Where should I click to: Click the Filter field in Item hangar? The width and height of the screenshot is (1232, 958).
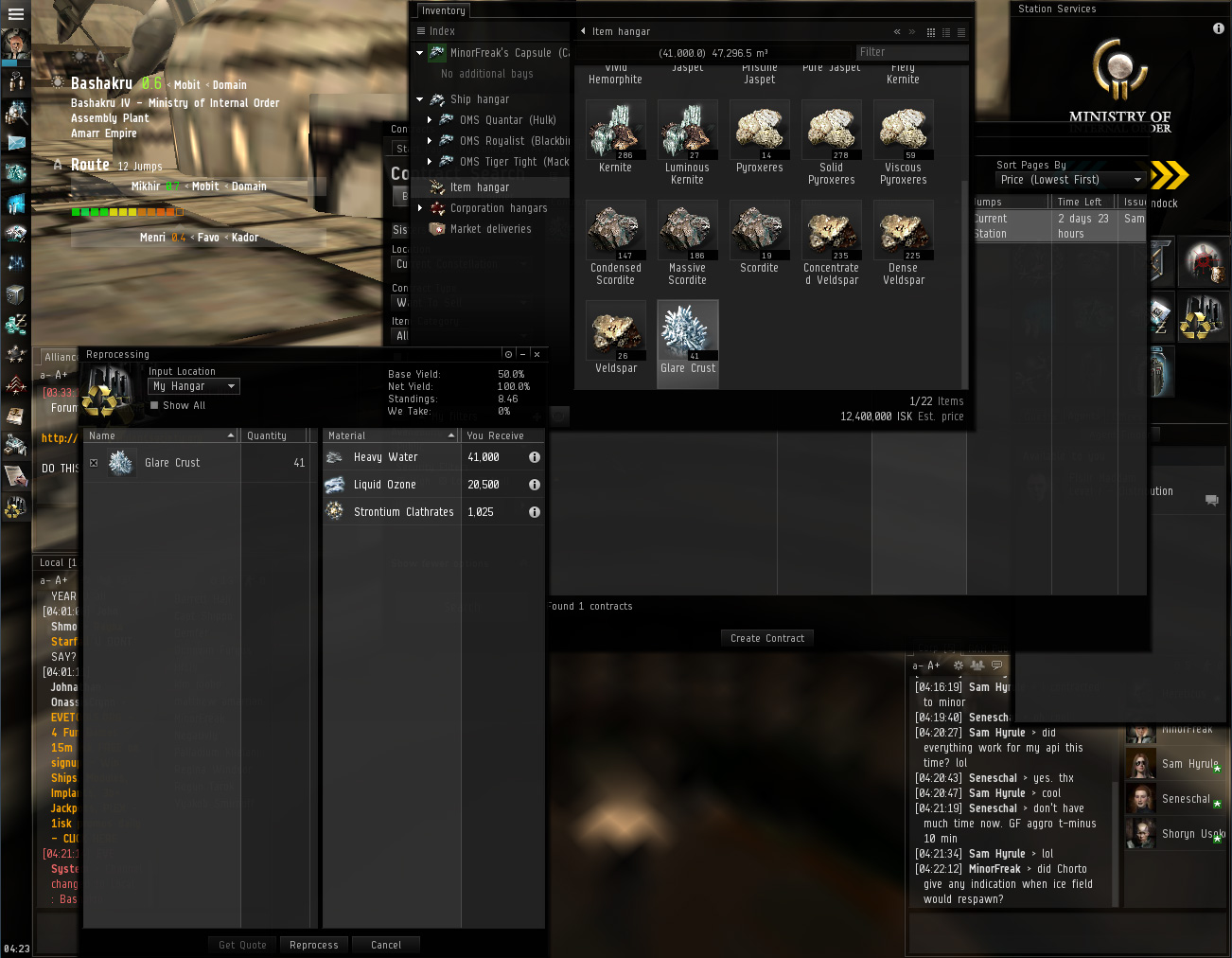pyautogui.click(x=912, y=52)
